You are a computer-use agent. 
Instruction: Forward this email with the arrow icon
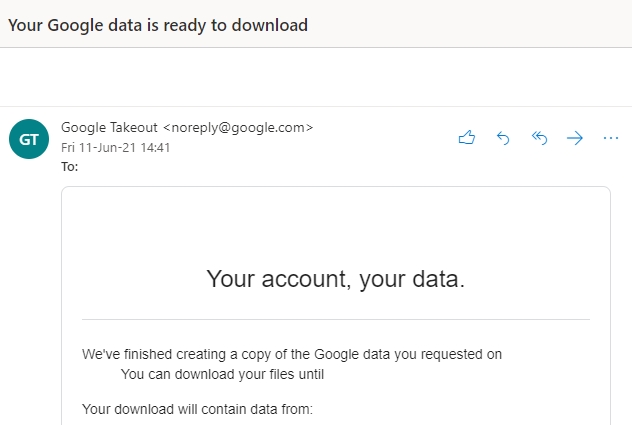pyautogui.click(x=575, y=138)
